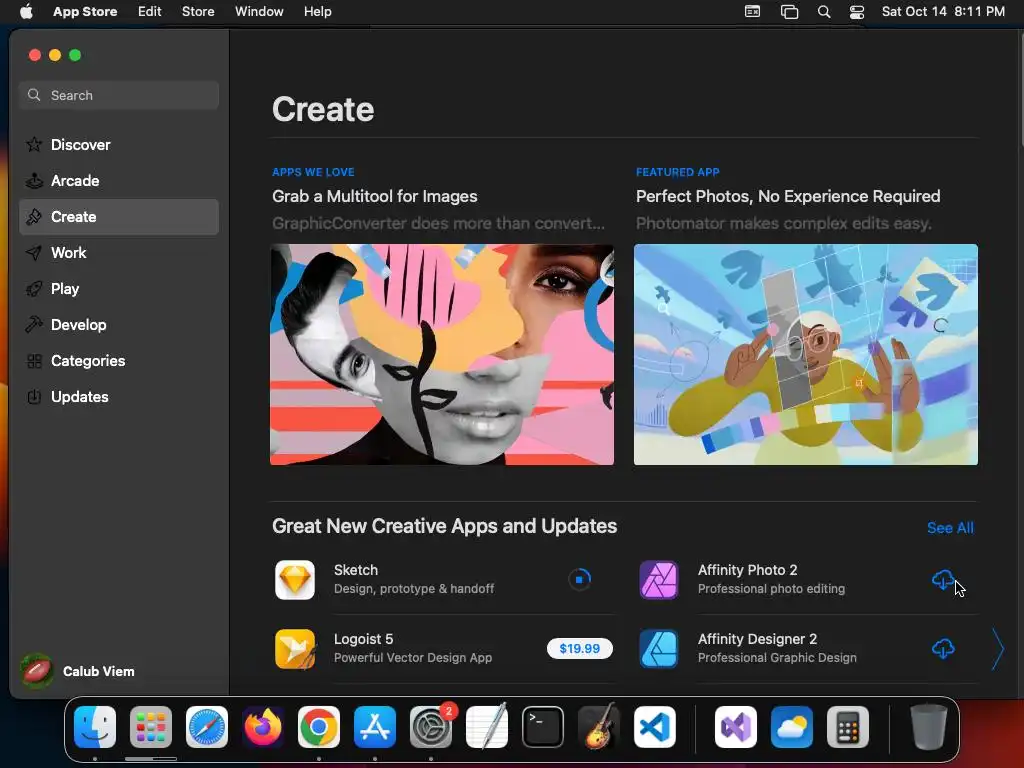Open the Weather app from dock

[x=792, y=727]
